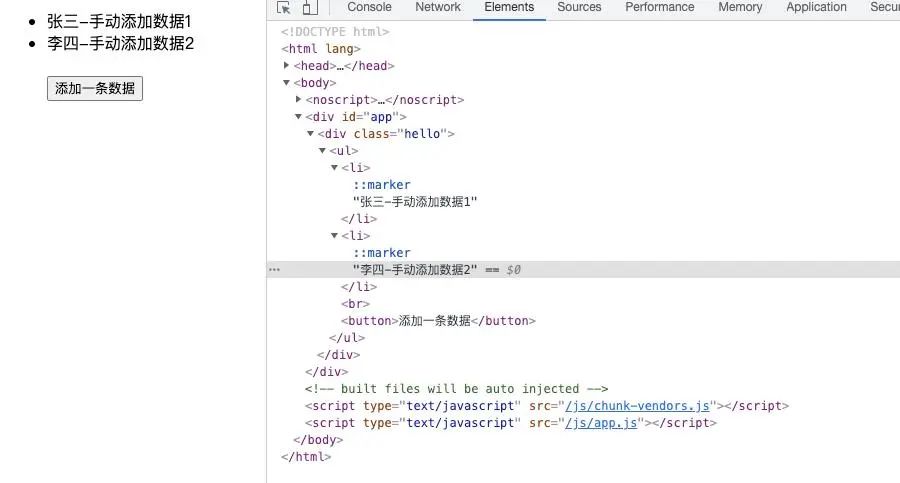Viewport: 900px width, 483px height.
Task: Select the "李四-手动添加数据2" text node in DOM
Action: pos(415,269)
